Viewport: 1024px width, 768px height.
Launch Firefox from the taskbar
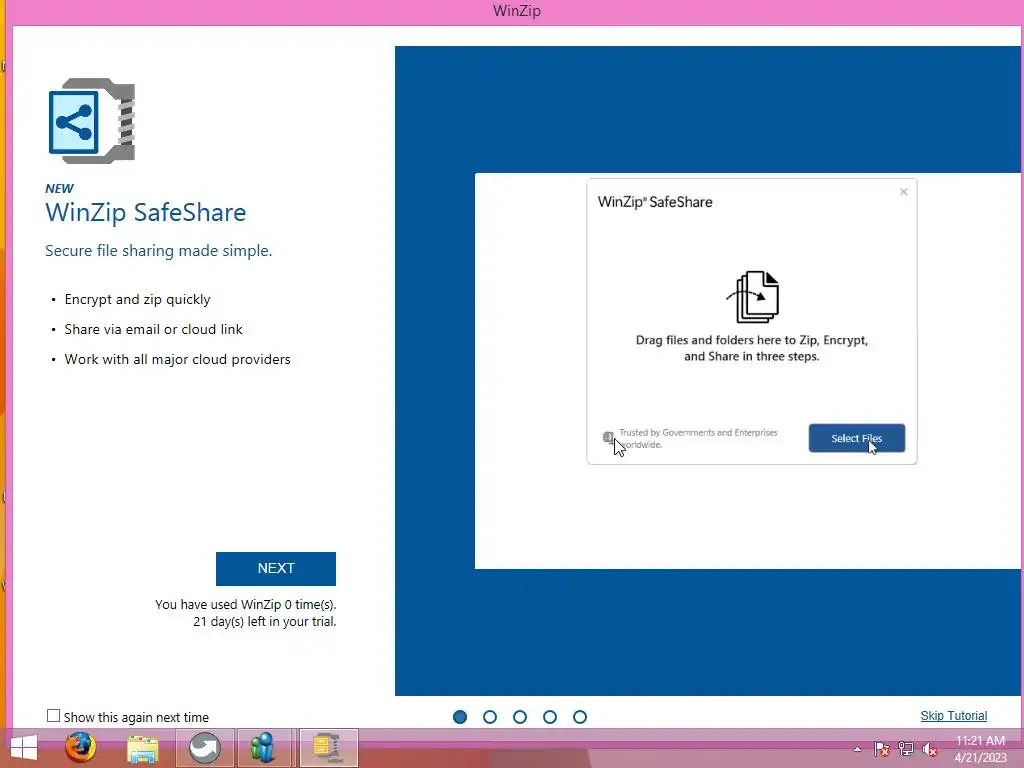(80, 747)
